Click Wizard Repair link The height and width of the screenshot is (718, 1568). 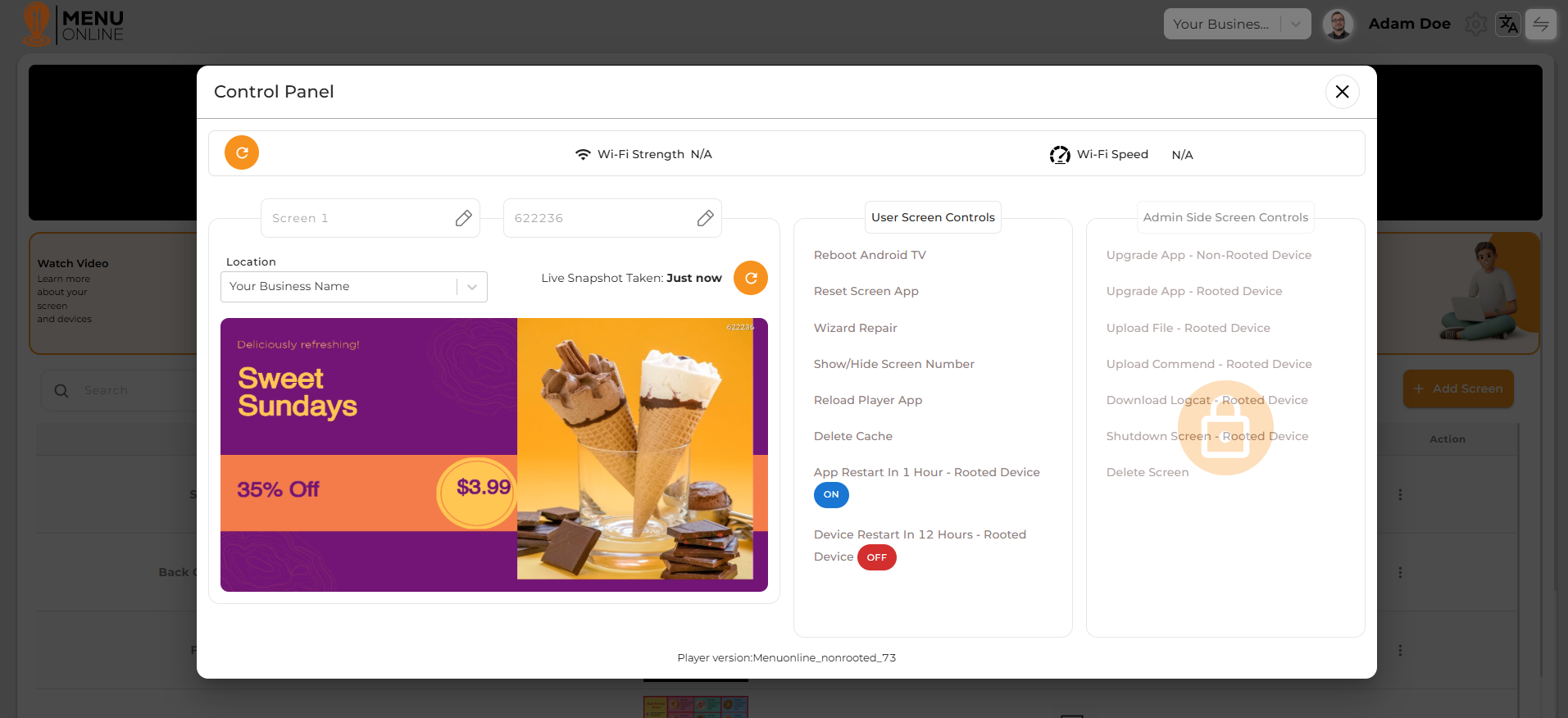(855, 328)
